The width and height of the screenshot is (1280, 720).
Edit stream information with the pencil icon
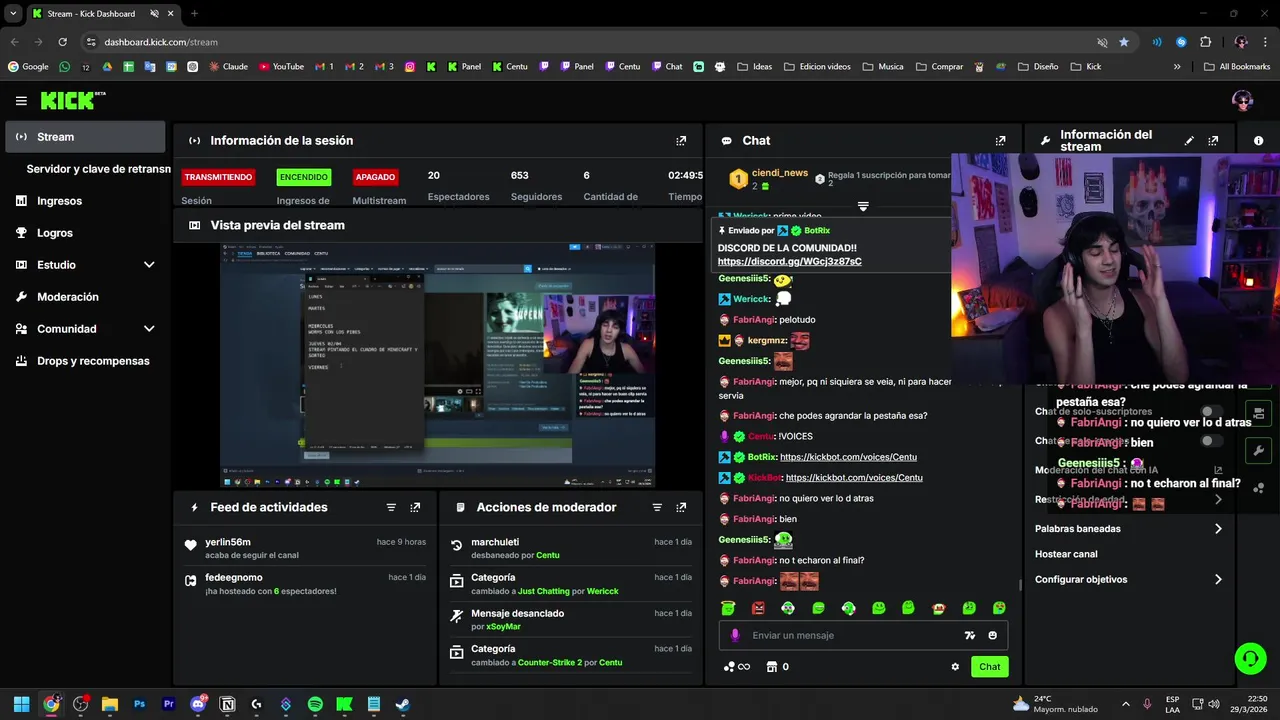point(1189,141)
